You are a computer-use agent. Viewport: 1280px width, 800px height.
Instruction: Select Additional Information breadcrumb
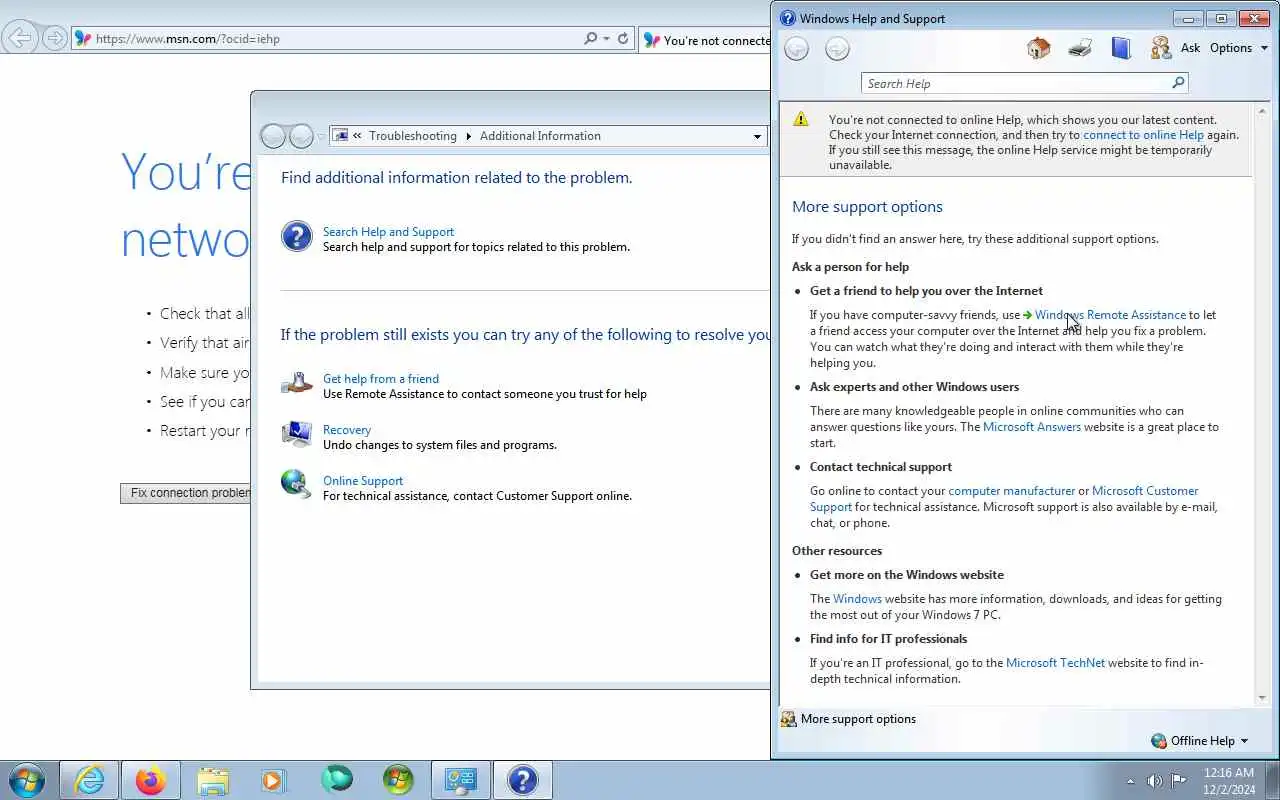point(540,136)
